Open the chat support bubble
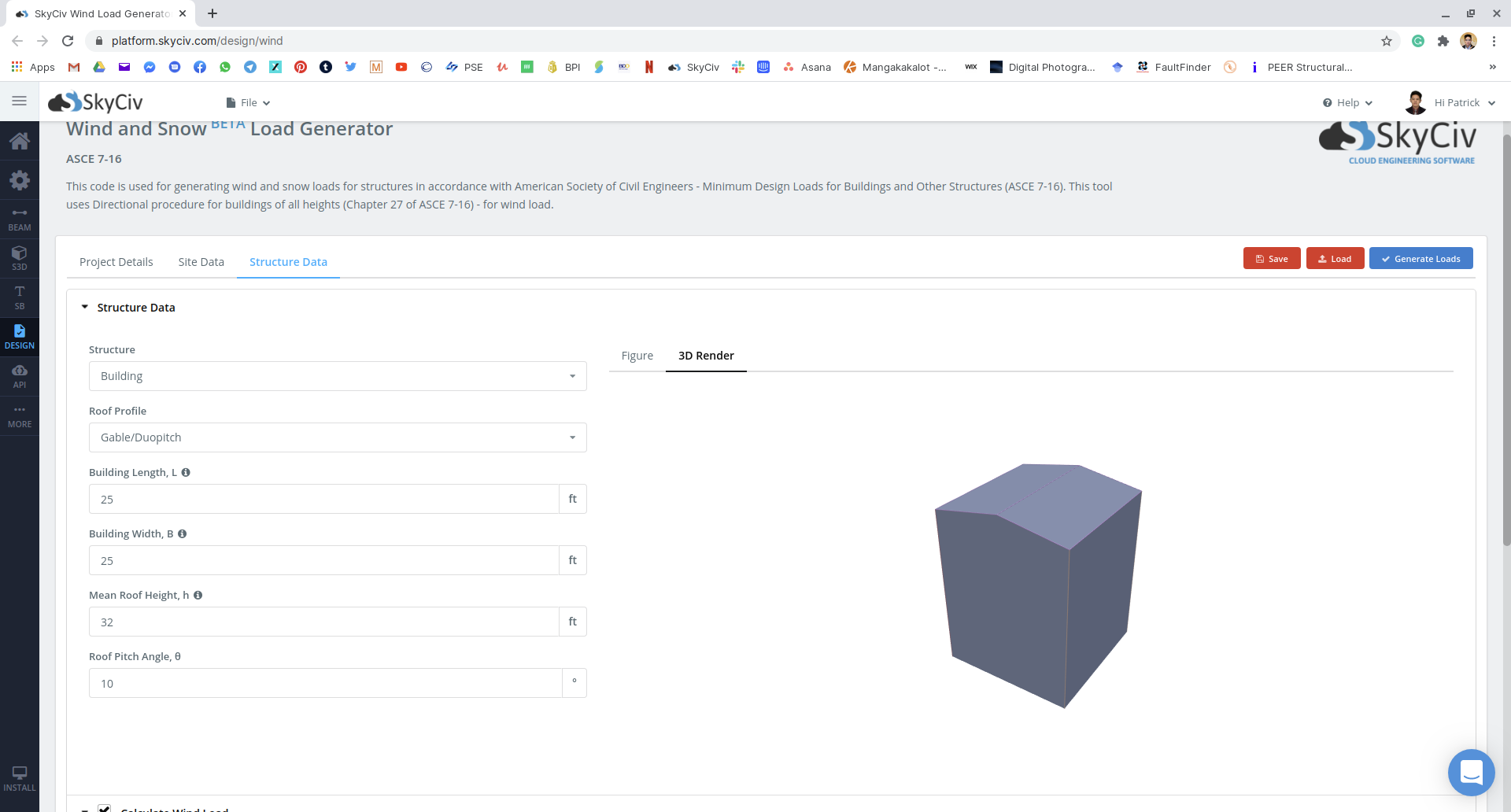 pos(1471,773)
